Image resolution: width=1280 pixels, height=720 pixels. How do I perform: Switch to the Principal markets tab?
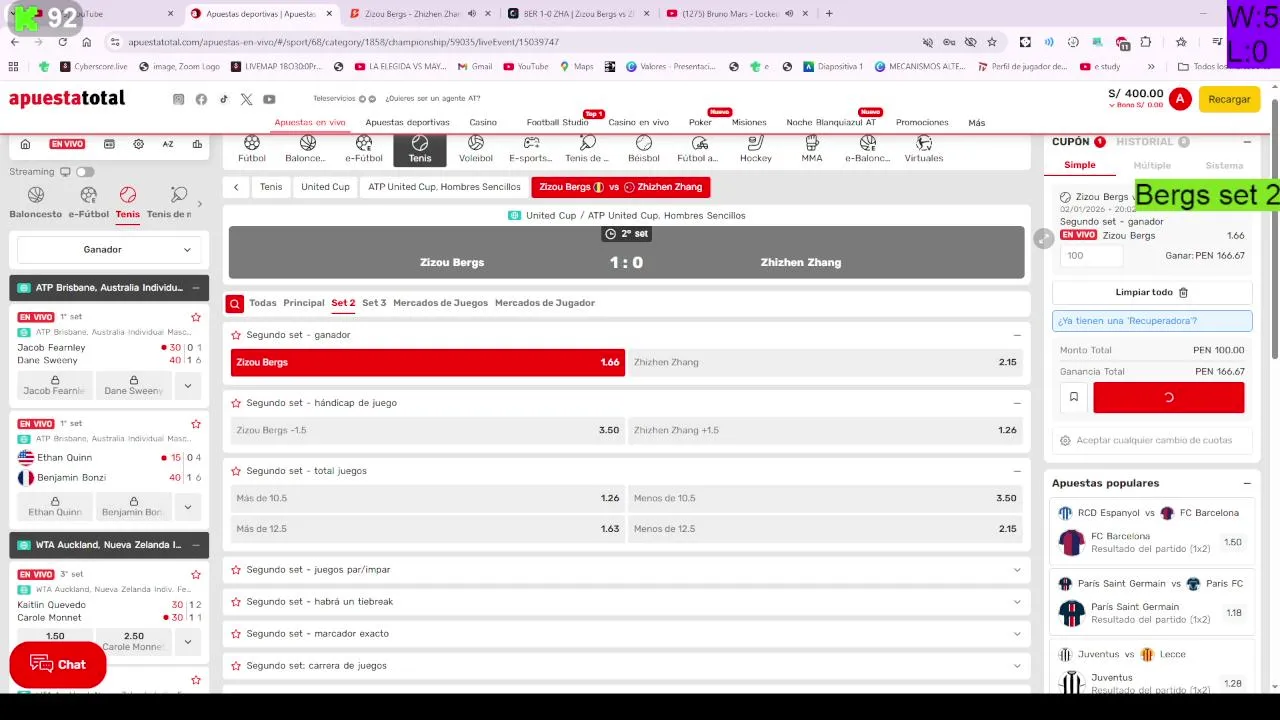pyautogui.click(x=304, y=303)
